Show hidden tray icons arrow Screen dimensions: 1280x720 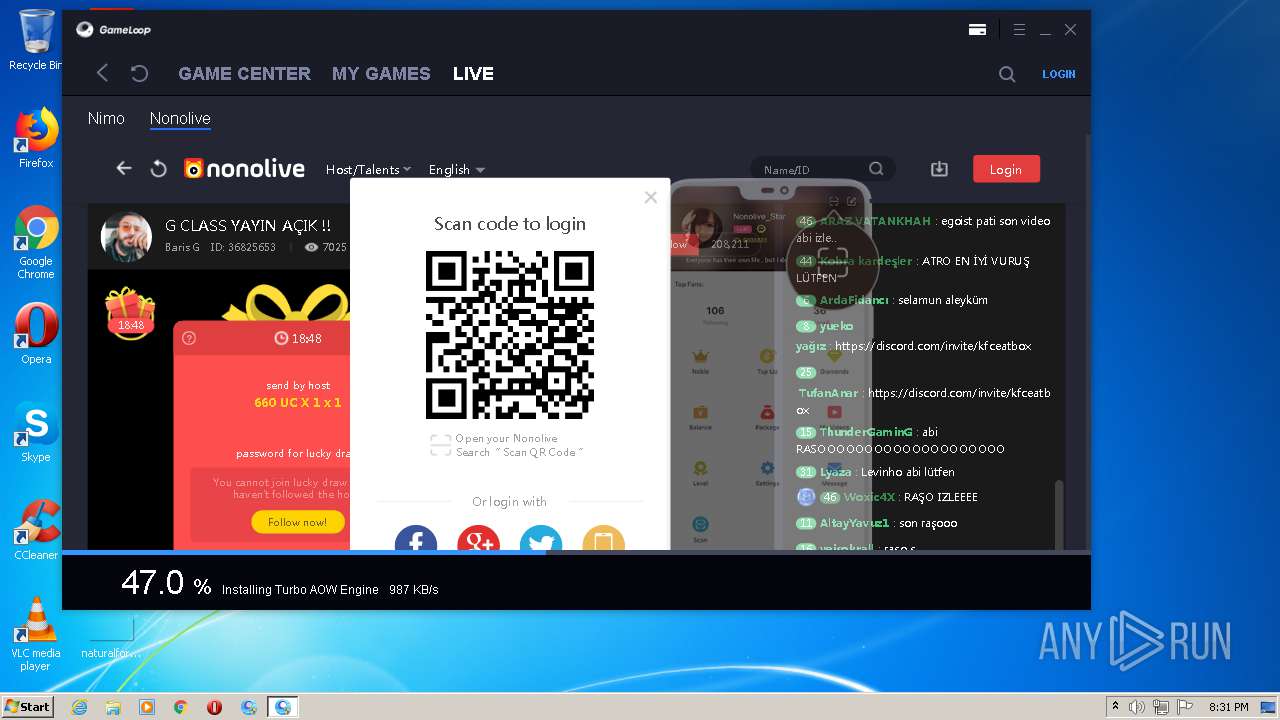1115,707
